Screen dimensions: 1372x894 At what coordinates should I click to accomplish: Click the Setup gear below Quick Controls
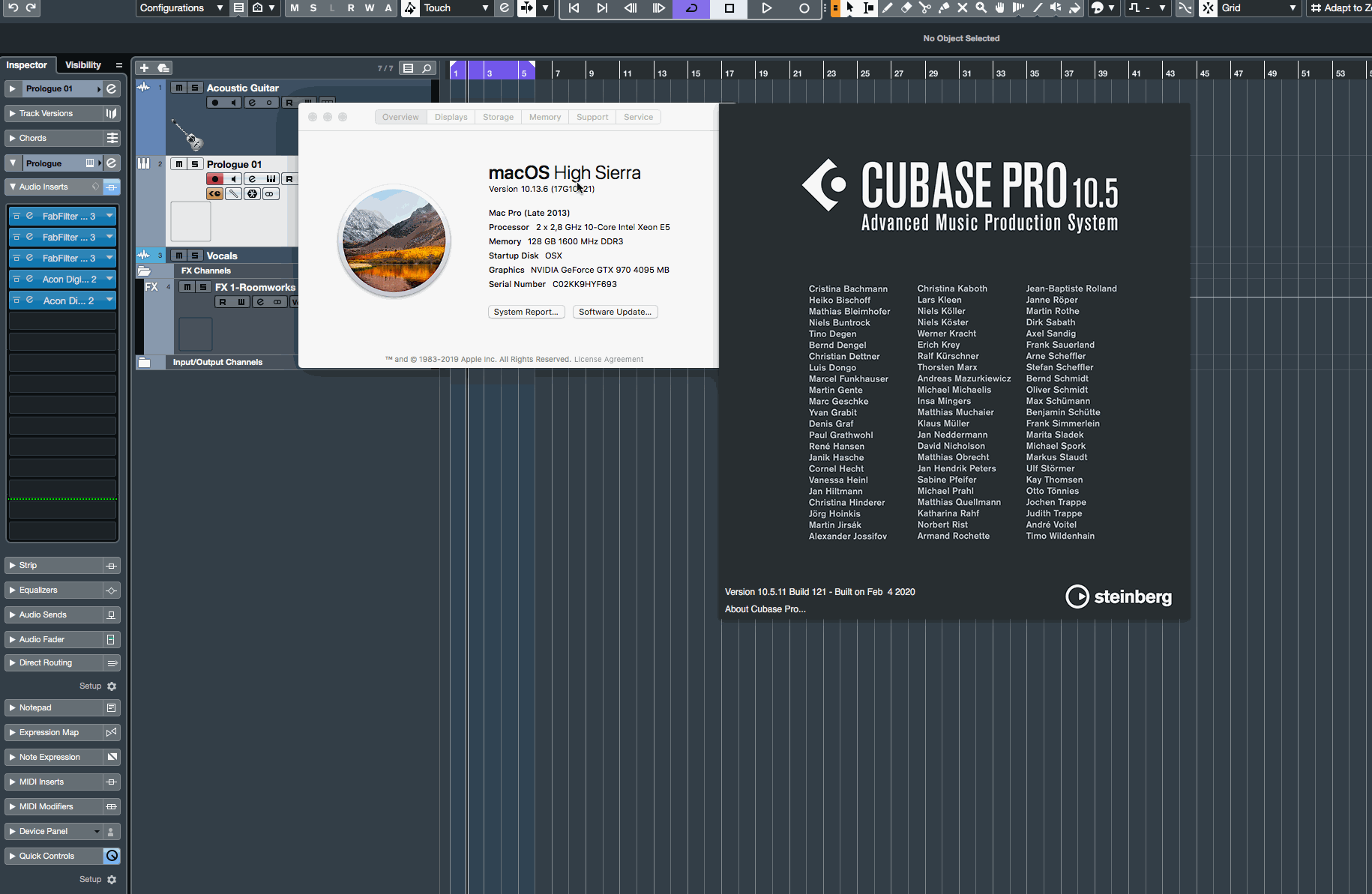(112, 879)
